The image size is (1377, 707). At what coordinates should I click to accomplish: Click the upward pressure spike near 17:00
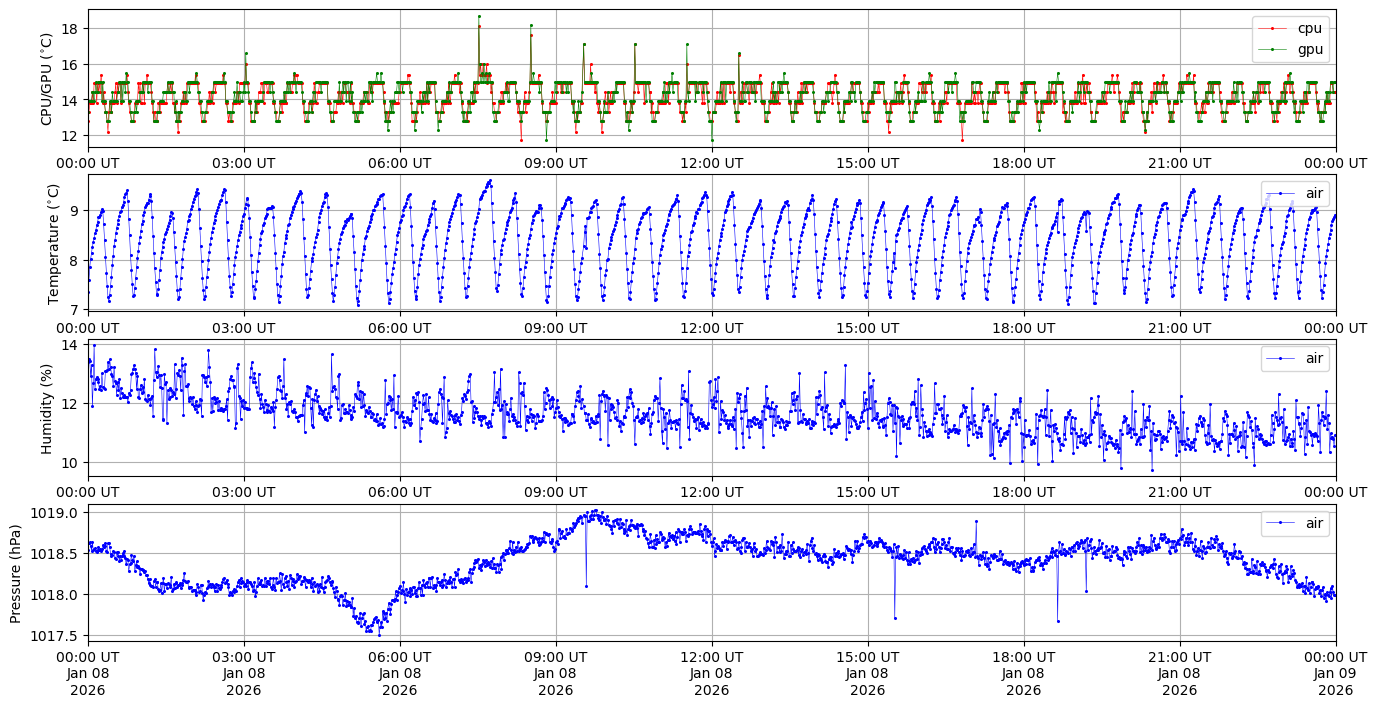click(976, 521)
